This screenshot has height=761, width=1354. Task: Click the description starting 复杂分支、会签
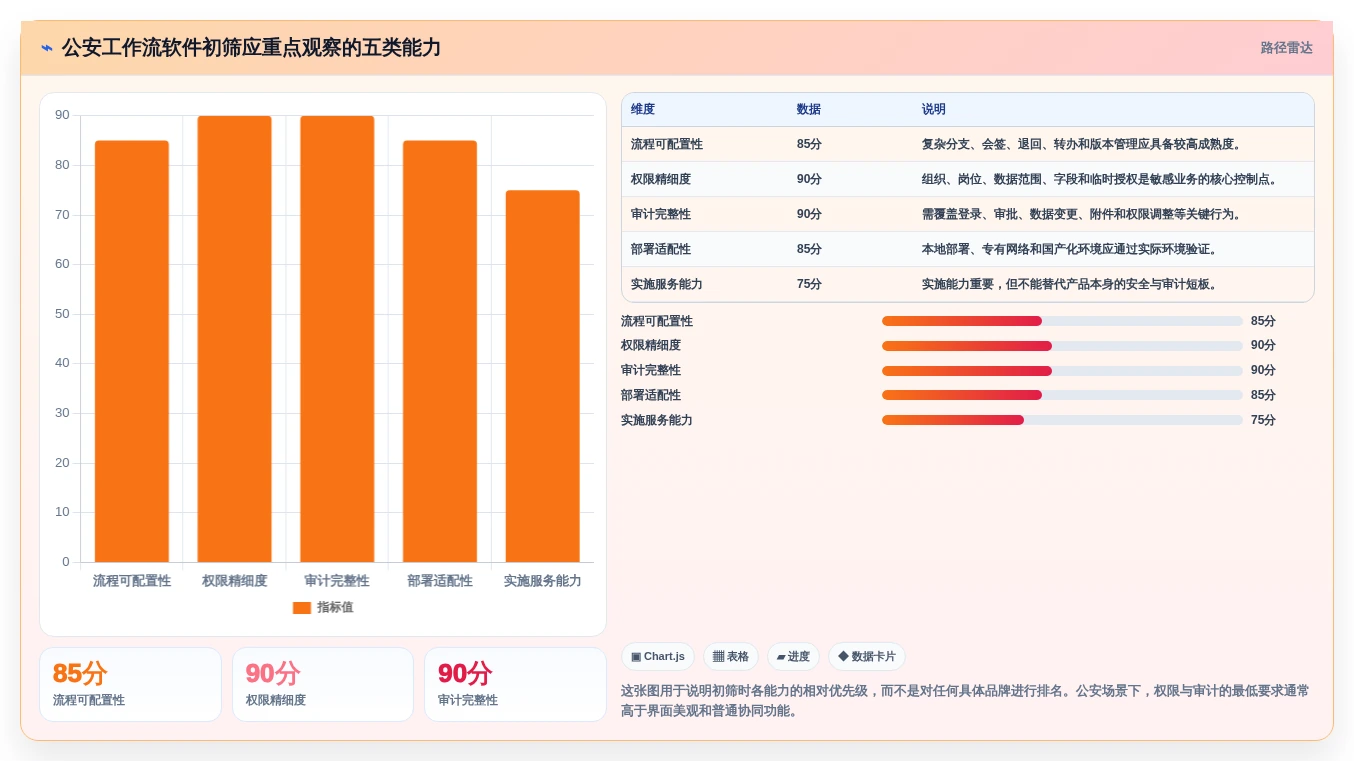click(x=1081, y=145)
